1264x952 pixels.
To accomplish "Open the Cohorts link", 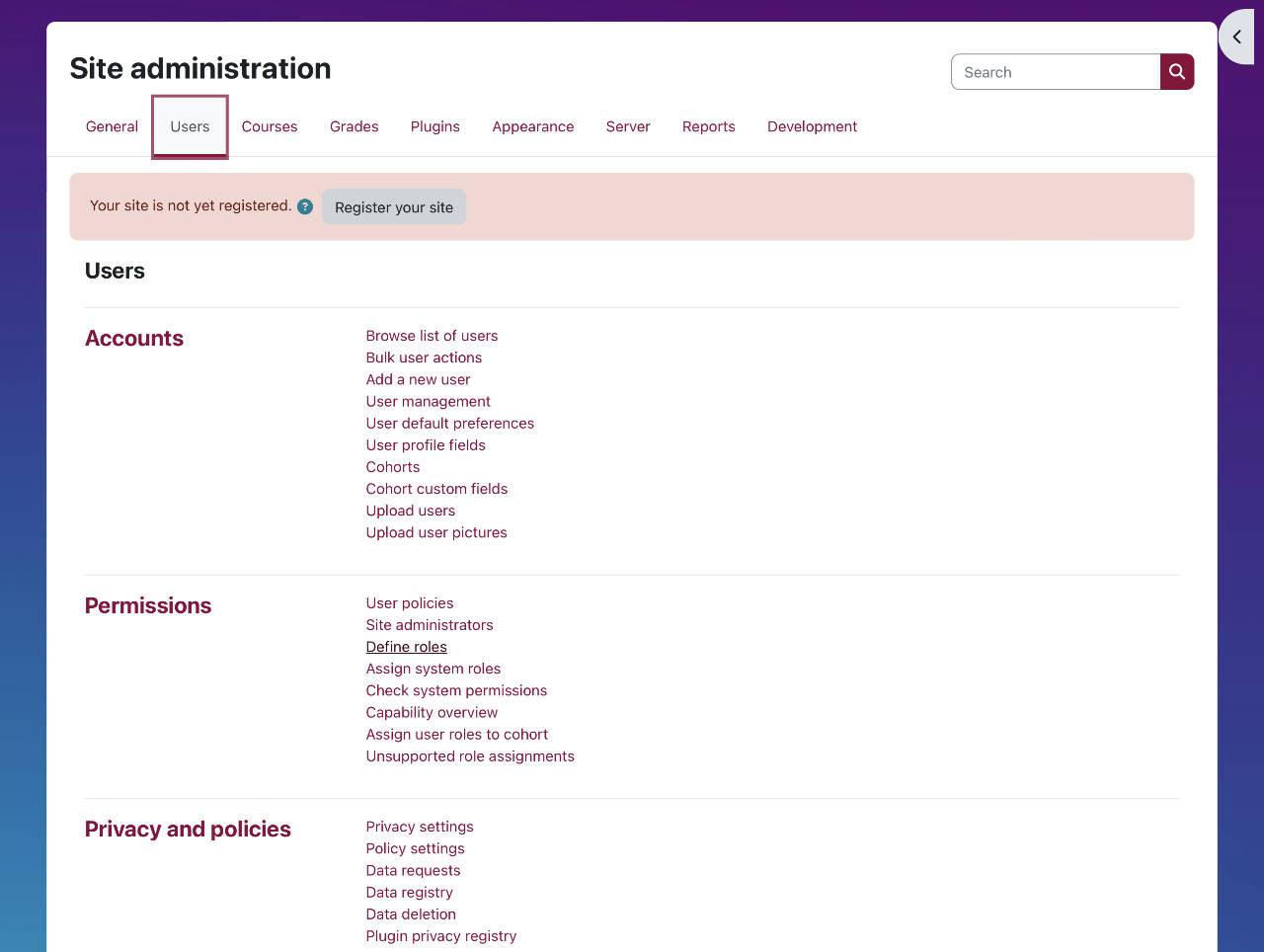I will tap(393, 467).
